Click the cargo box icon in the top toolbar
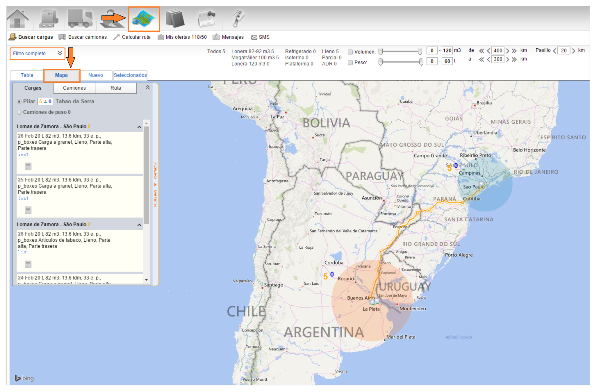 tap(49, 19)
